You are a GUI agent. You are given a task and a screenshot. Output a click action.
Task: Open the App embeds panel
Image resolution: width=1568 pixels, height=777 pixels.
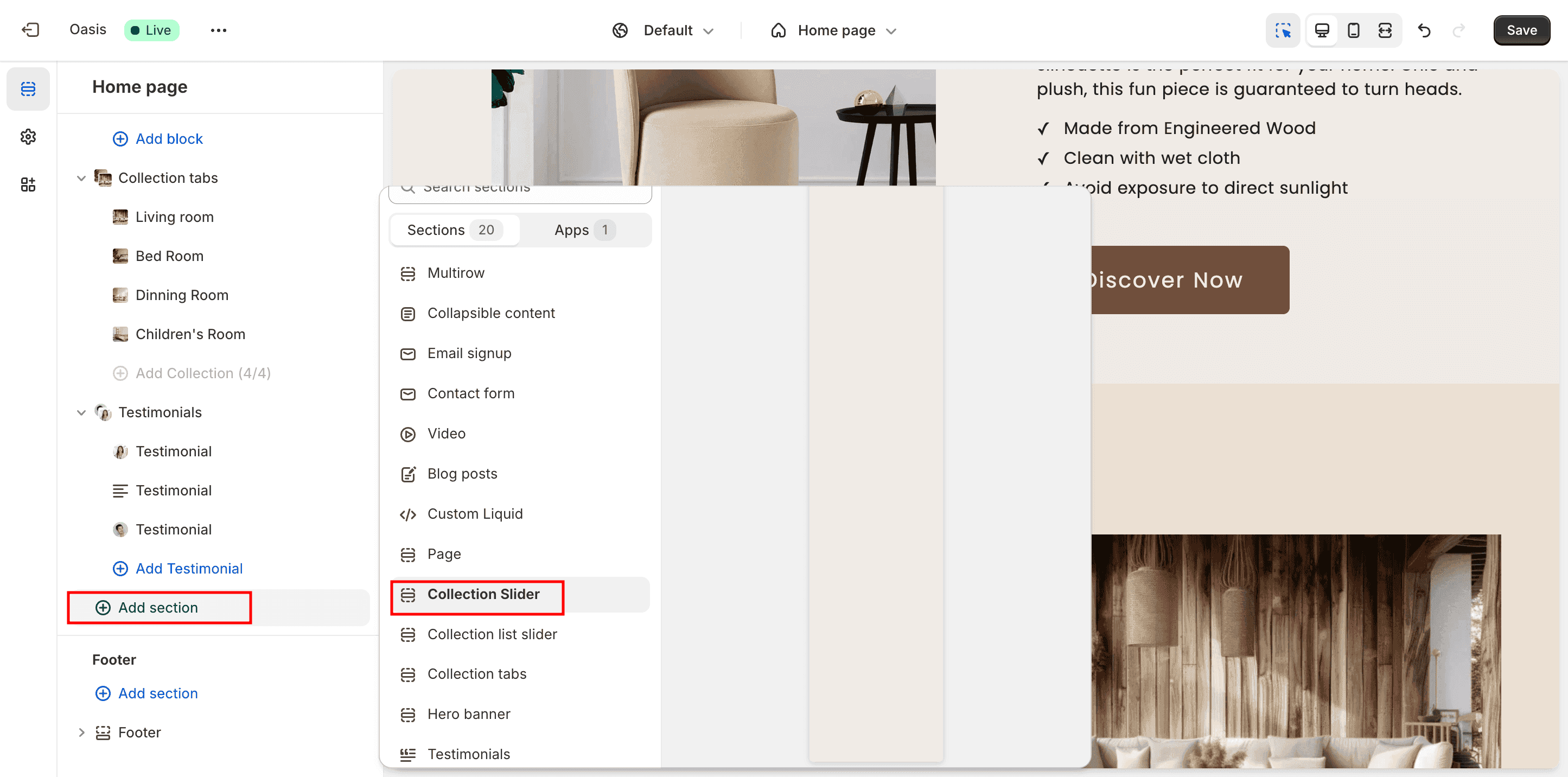[28, 184]
